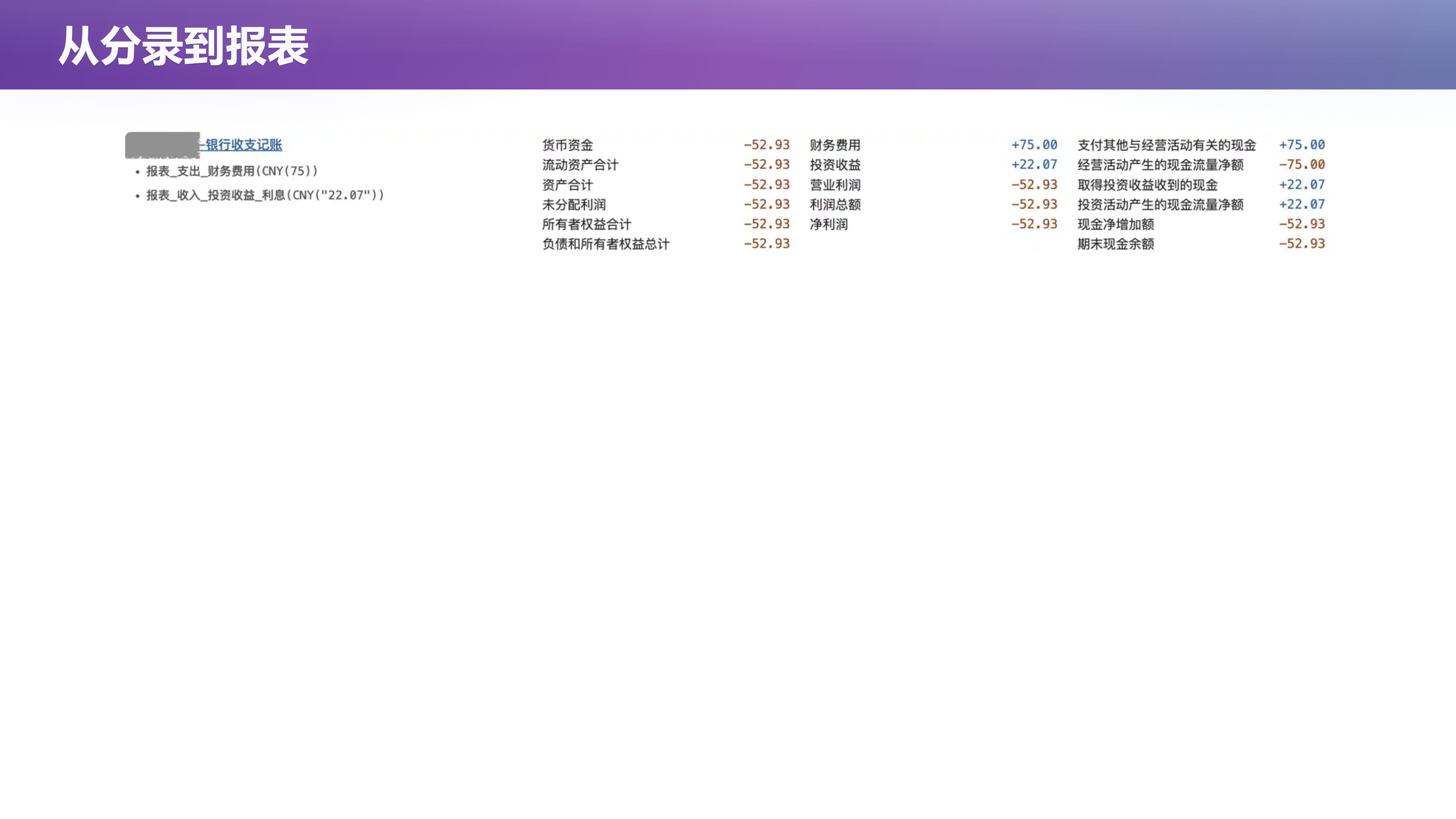Click 支付其他与经营活动有关的现金 label
This screenshot has height=819, width=1456.
[x=1167, y=145]
